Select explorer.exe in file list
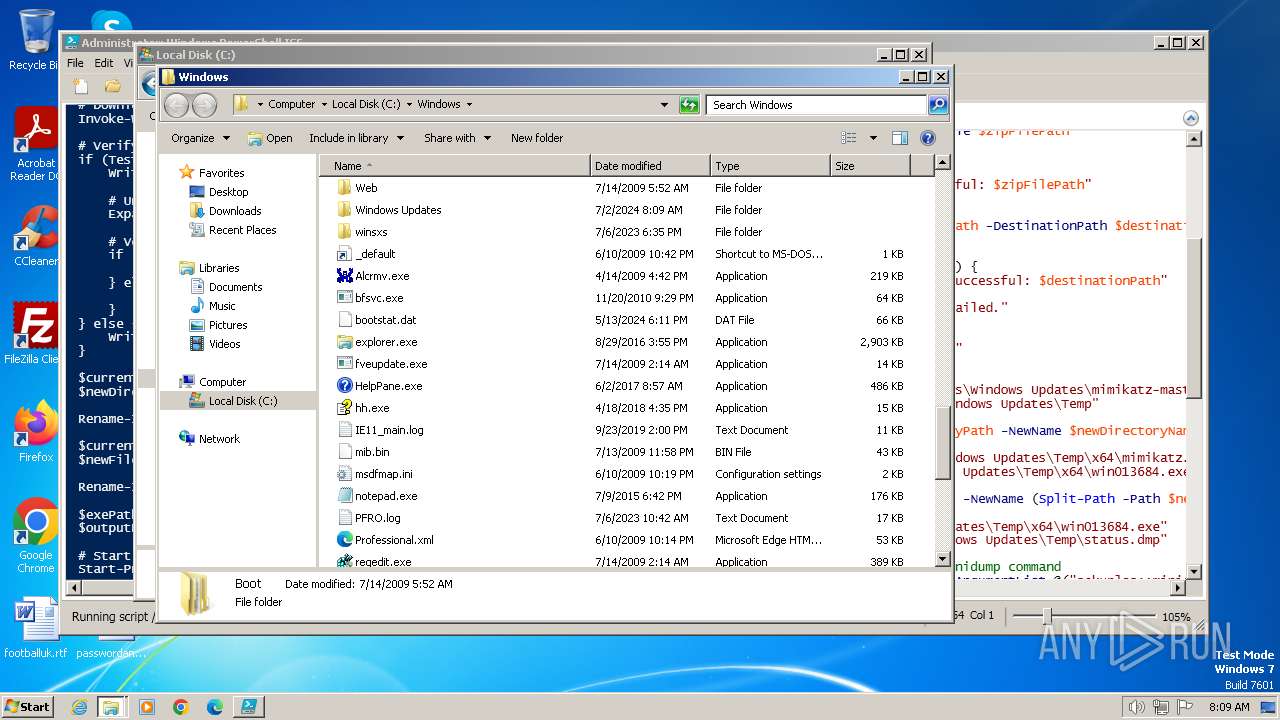Viewport: 1280px width, 720px height. pos(377,342)
